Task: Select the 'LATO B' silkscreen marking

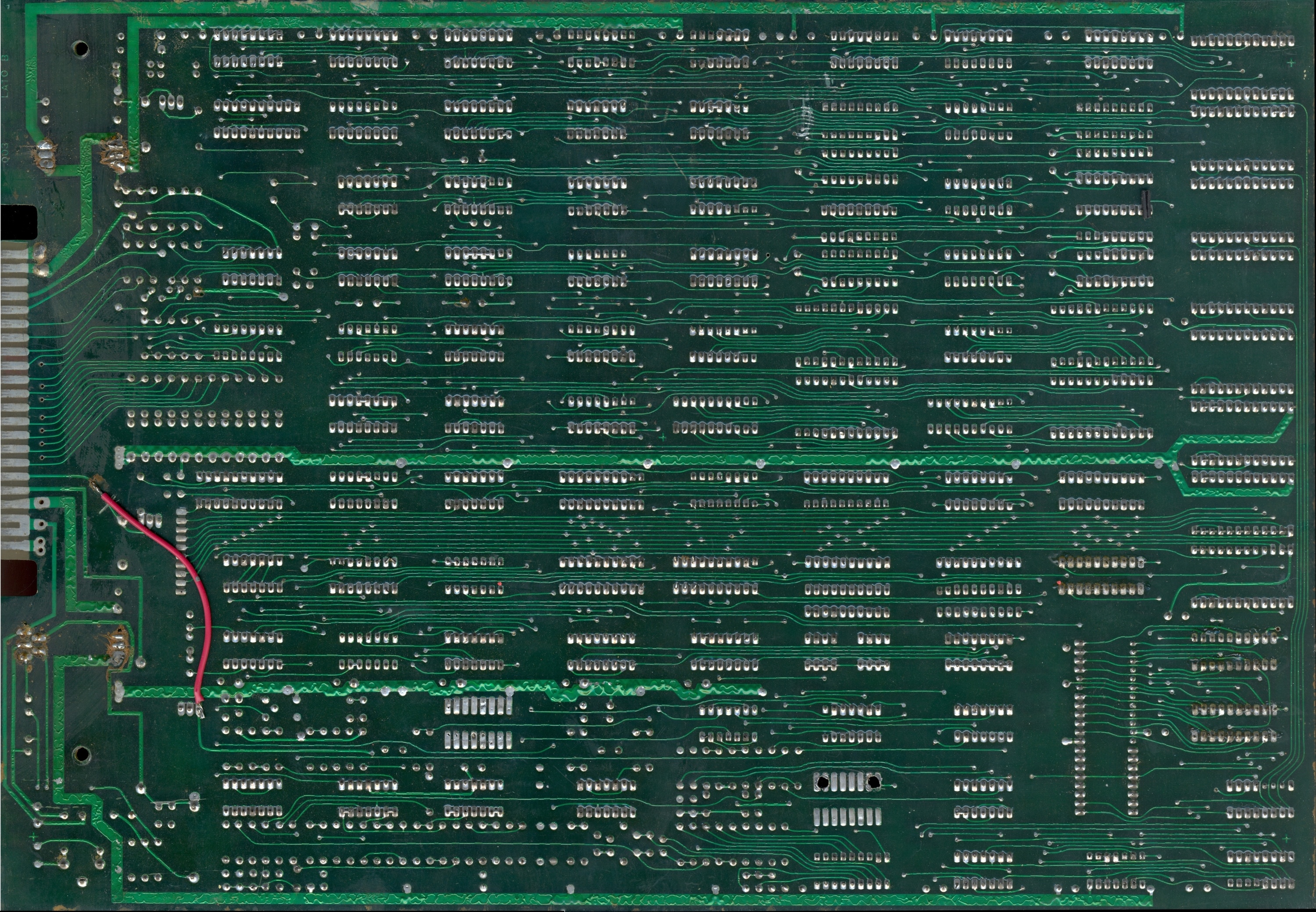Action: (x=6, y=74)
